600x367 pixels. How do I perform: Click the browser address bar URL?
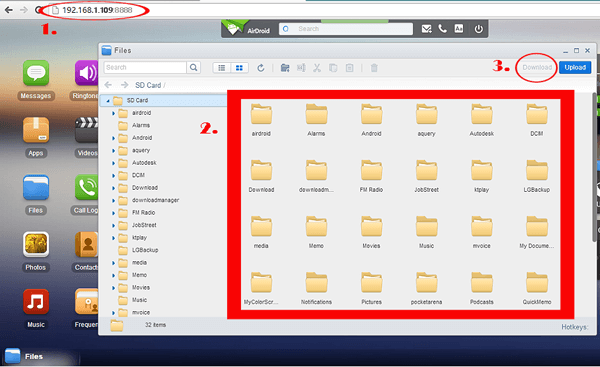pyautogui.click(x=97, y=10)
